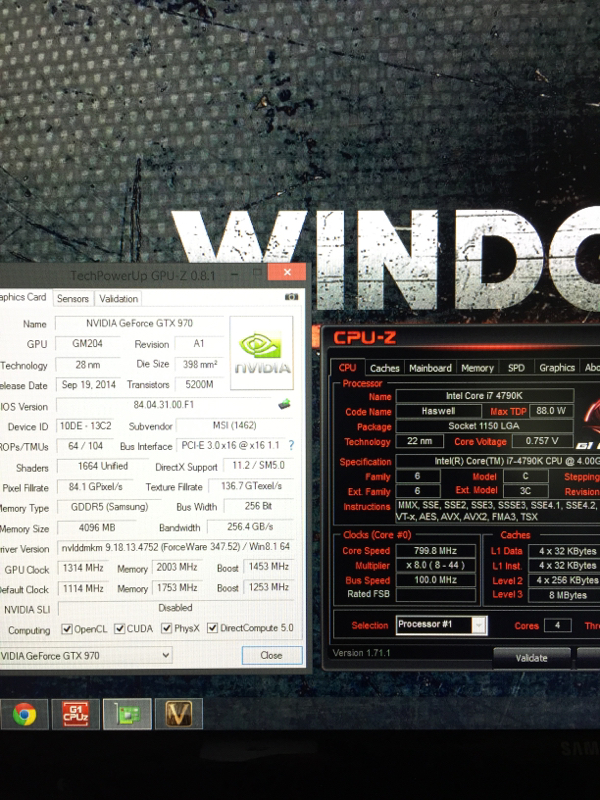Close GPU-Z with the red X button

point(287,272)
